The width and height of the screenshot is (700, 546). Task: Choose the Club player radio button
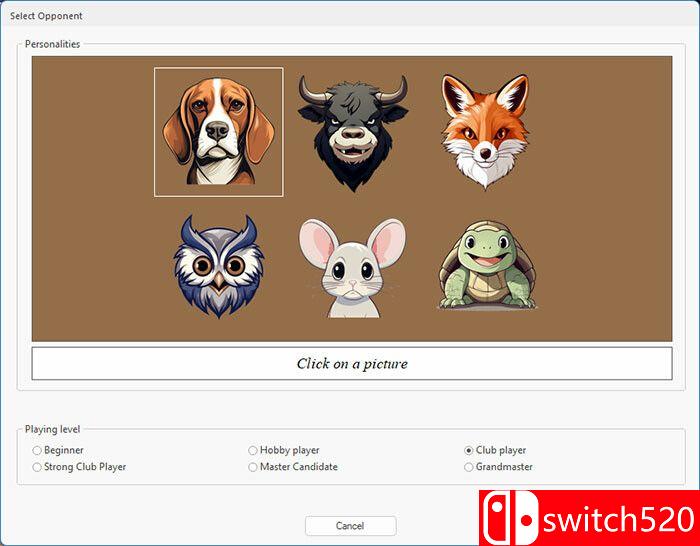(469, 451)
